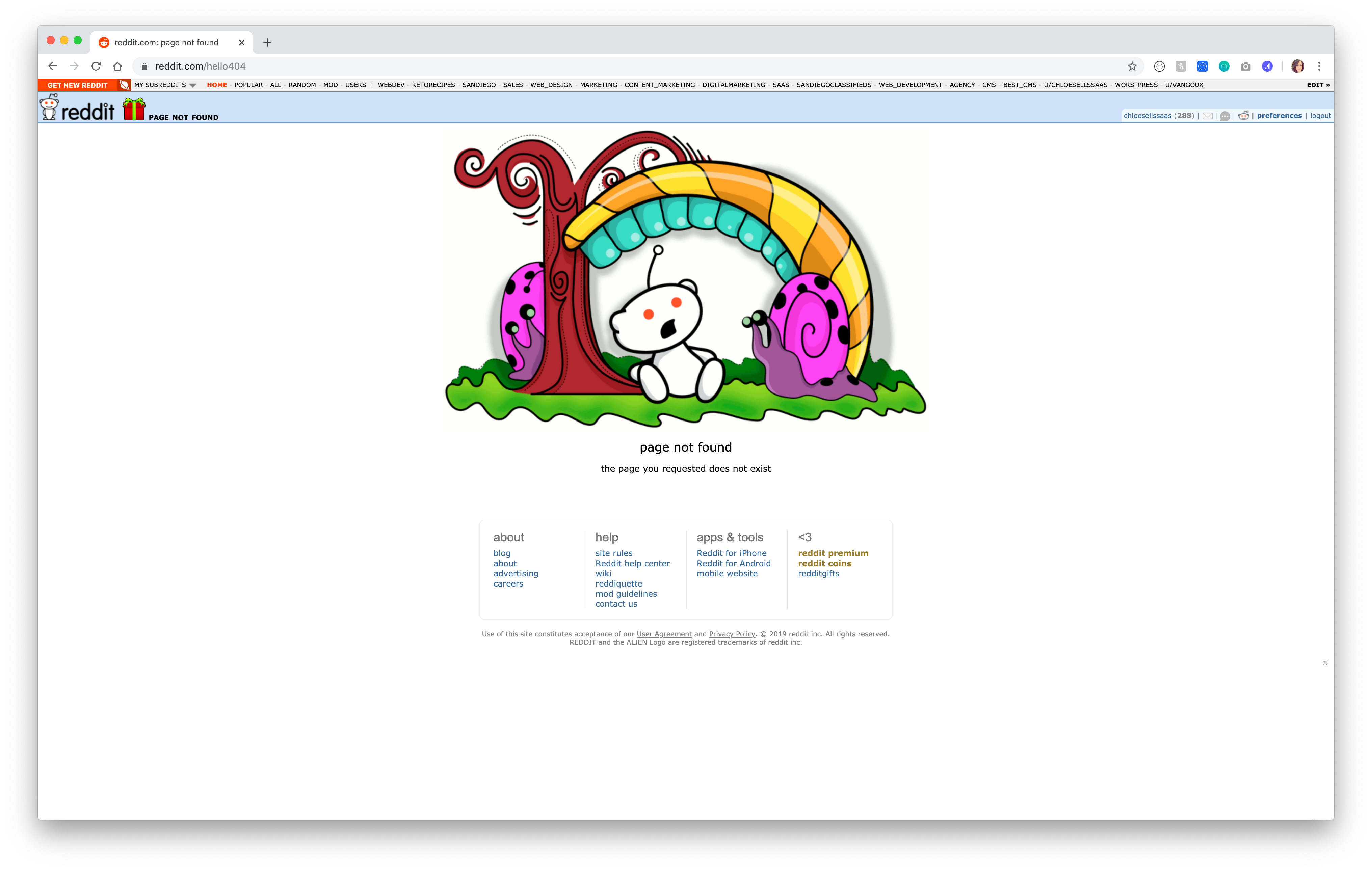Screen dimensions: 1372x870
Task: Click the red gift box icon
Action: tap(134, 109)
